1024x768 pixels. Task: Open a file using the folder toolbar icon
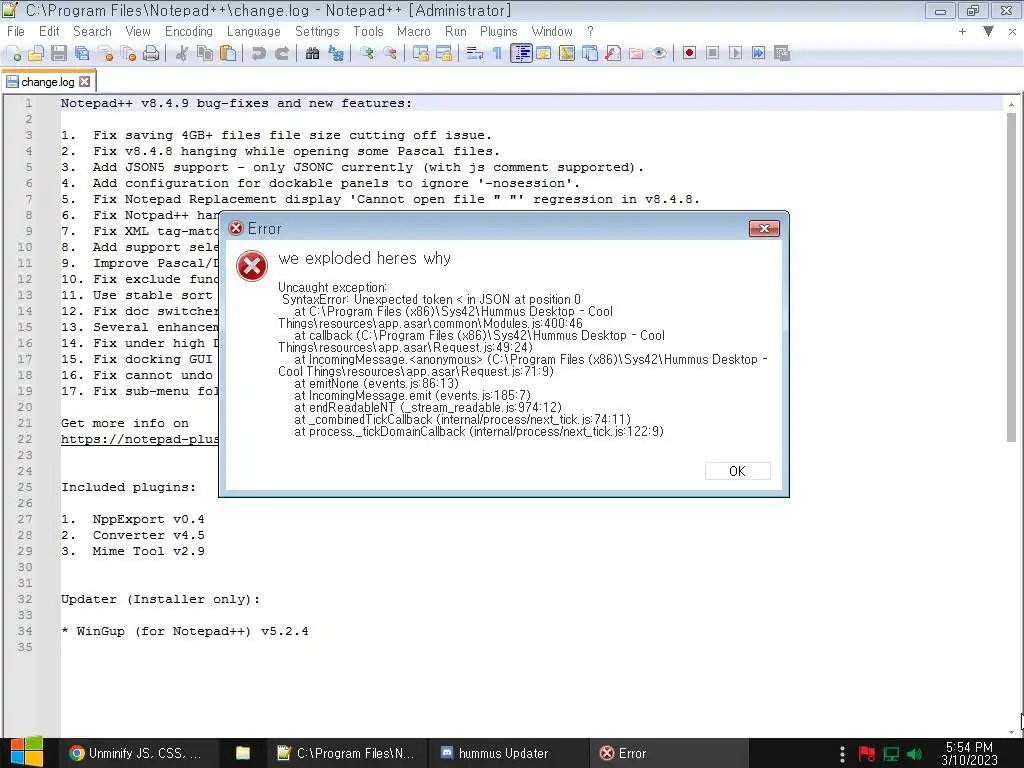(36, 54)
